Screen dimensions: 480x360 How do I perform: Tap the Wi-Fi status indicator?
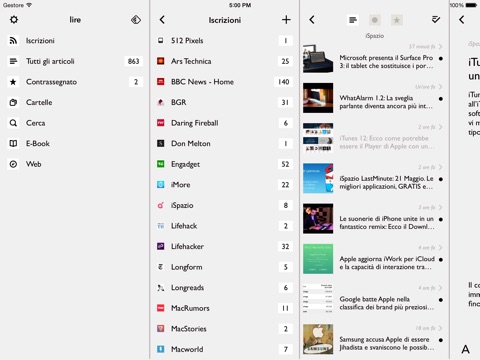[29, 5]
